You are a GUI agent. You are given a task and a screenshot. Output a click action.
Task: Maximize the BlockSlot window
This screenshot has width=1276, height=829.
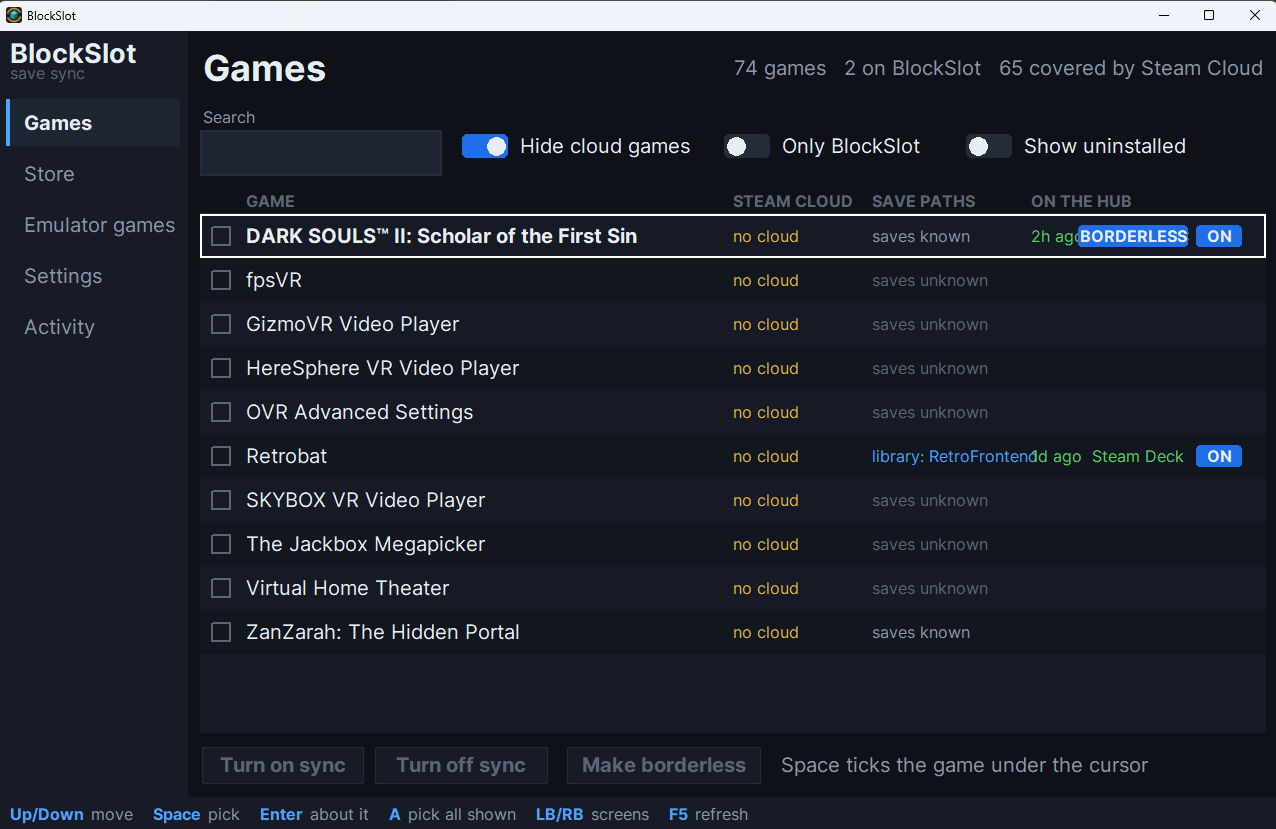pyautogui.click(x=1209, y=15)
